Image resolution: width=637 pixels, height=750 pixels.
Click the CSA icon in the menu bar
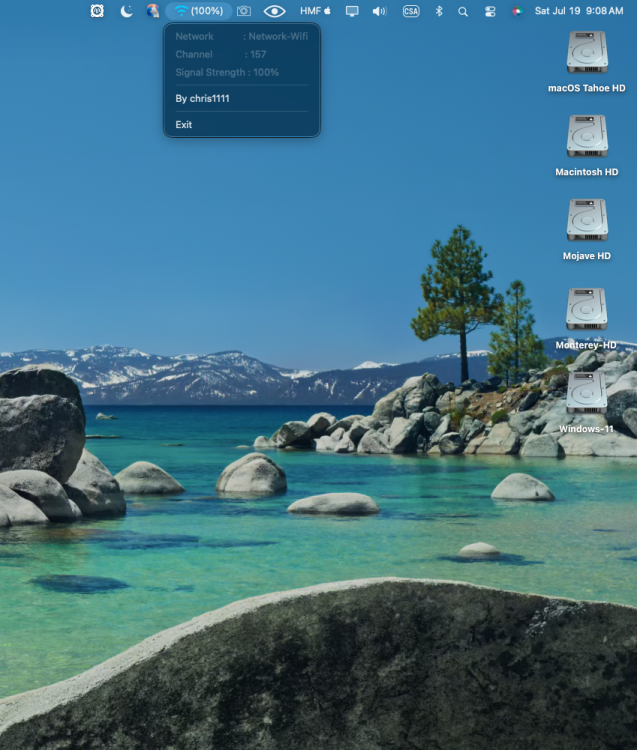(x=411, y=11)
